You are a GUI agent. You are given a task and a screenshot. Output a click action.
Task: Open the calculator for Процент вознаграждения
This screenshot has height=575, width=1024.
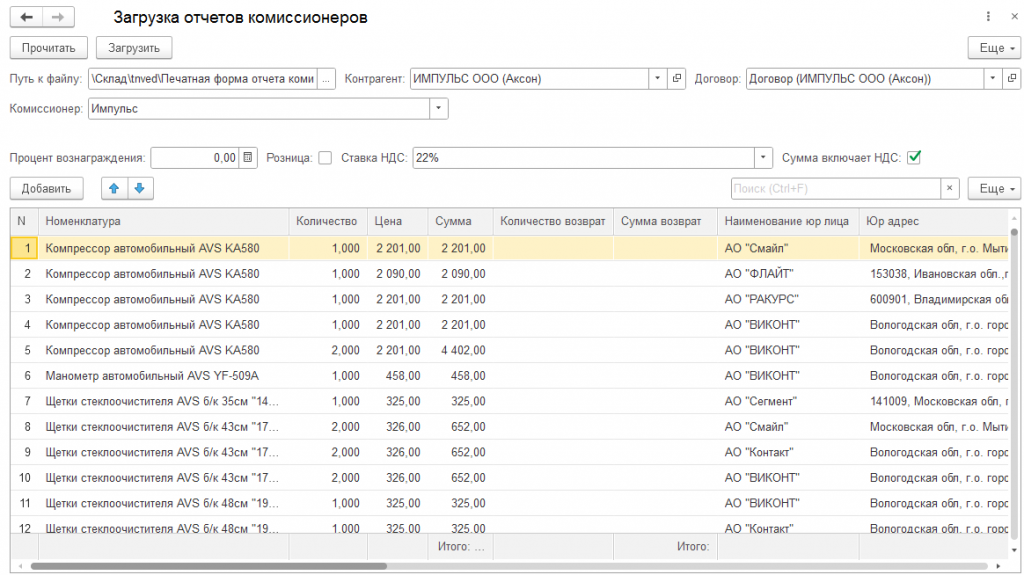point(248,157)
